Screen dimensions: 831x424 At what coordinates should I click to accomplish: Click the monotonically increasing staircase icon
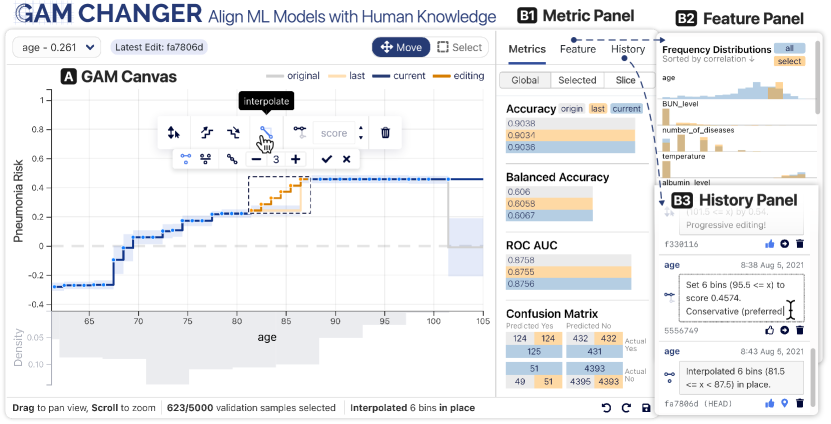click(x=207, y=131)
